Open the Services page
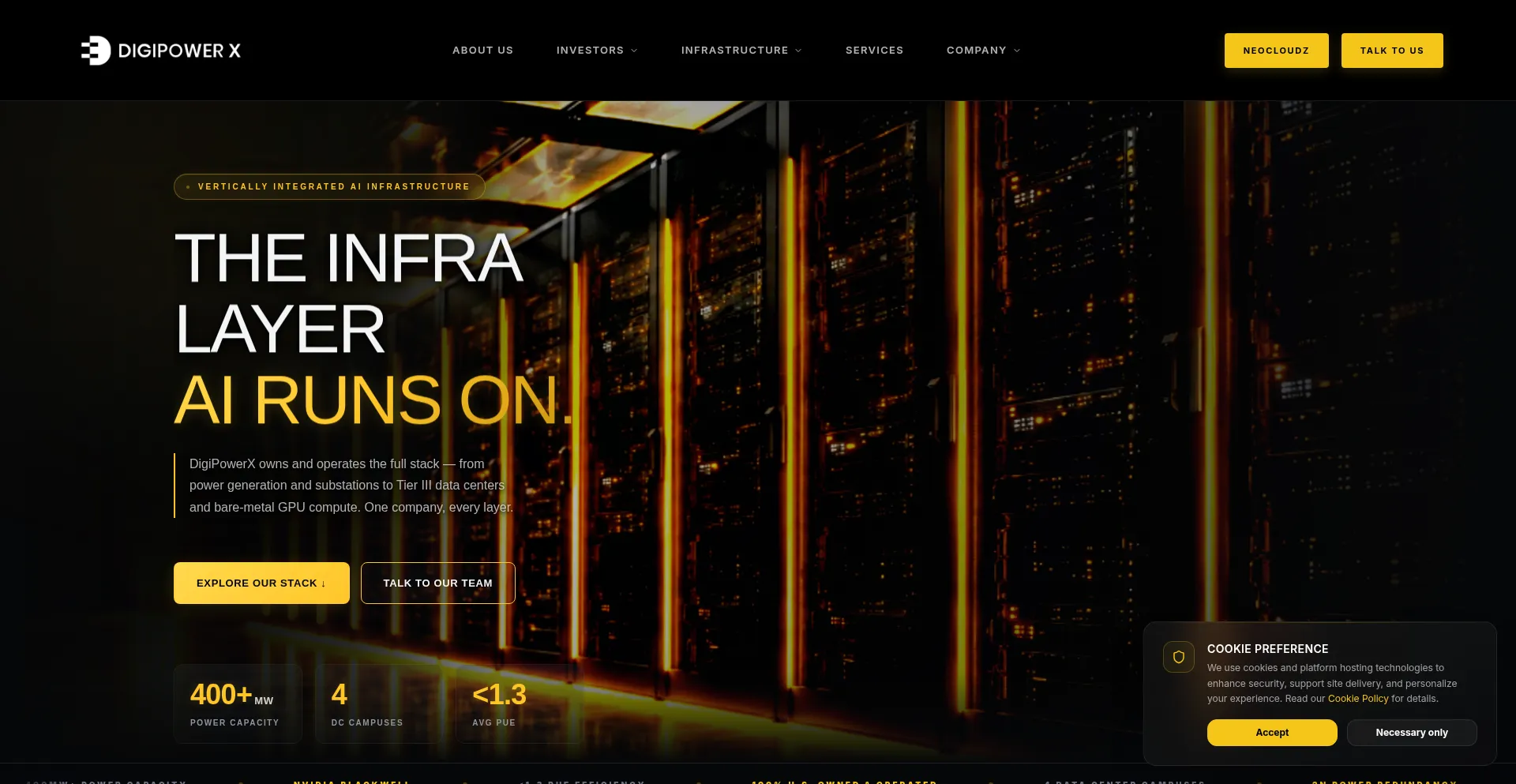Screen dimensions: 1516x784 click(874, 51)
